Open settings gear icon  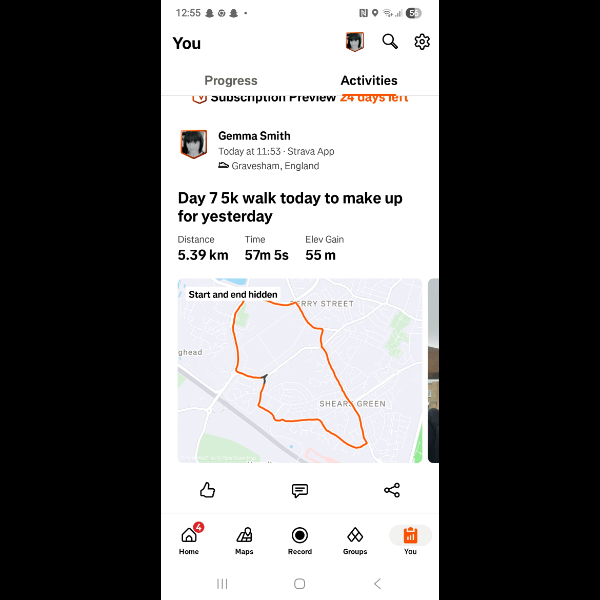tap(422, 41)
